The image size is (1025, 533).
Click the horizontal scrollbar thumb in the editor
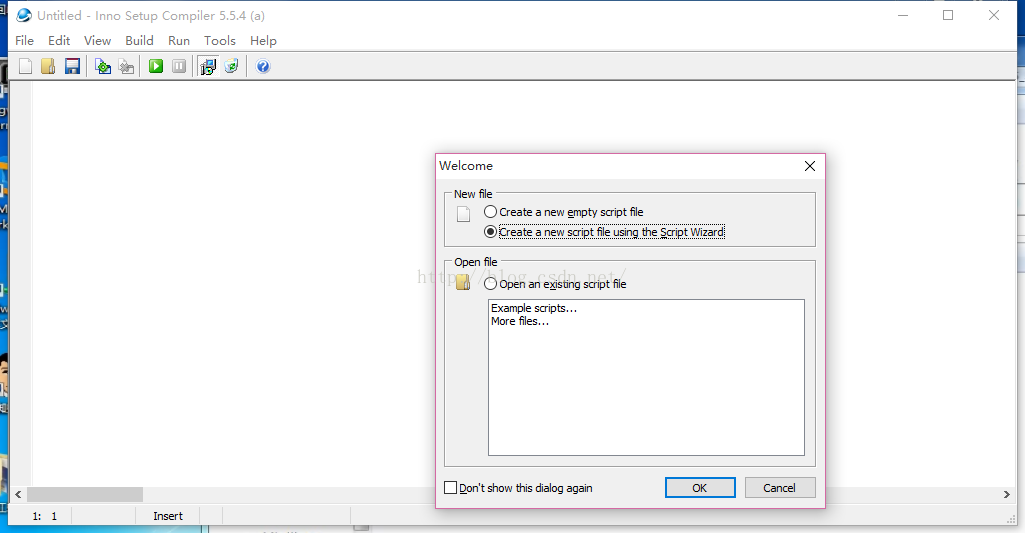pyautogui.click(x=84, y=494)
